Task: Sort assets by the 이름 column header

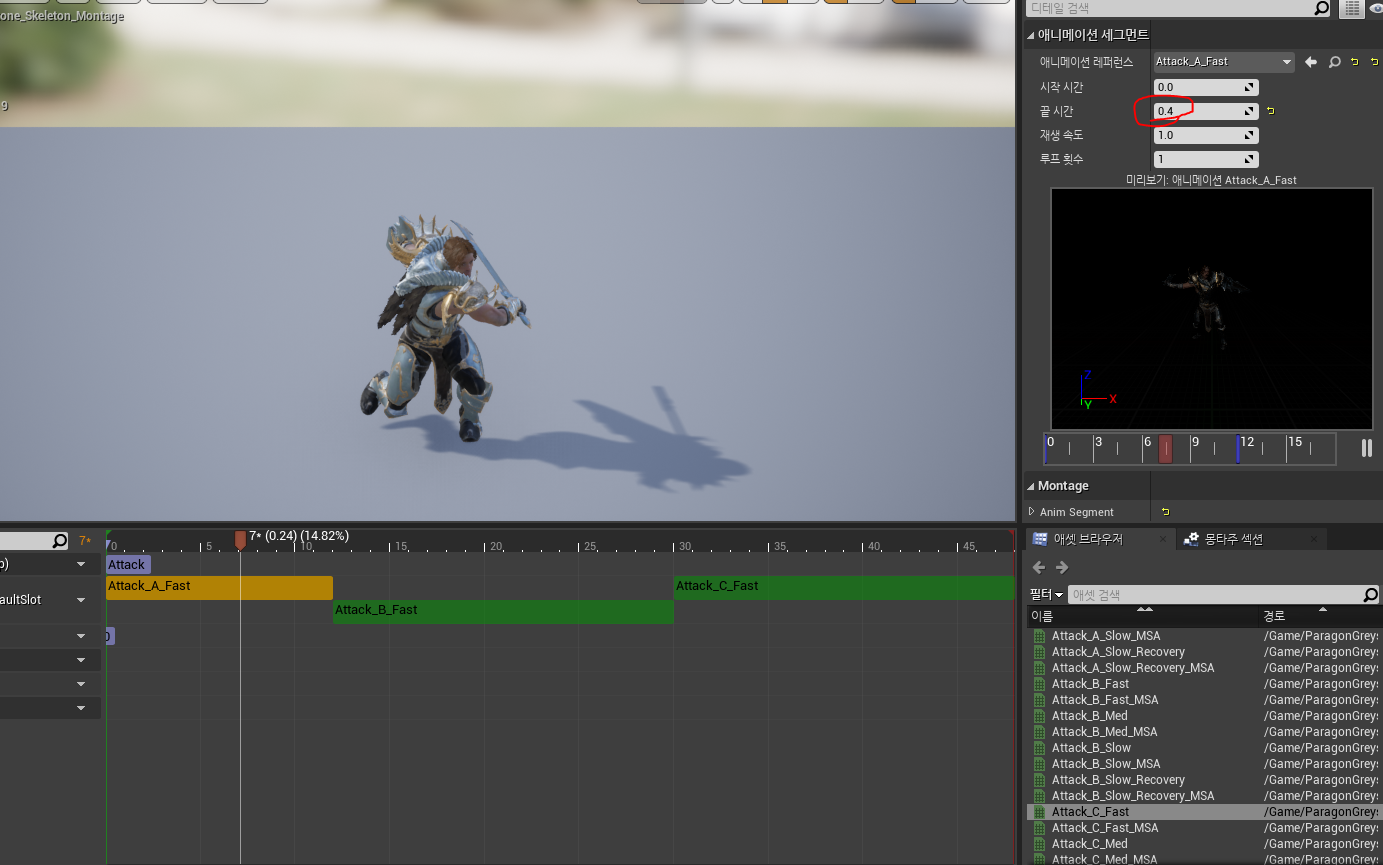Action: click(x=1142, y=616)
